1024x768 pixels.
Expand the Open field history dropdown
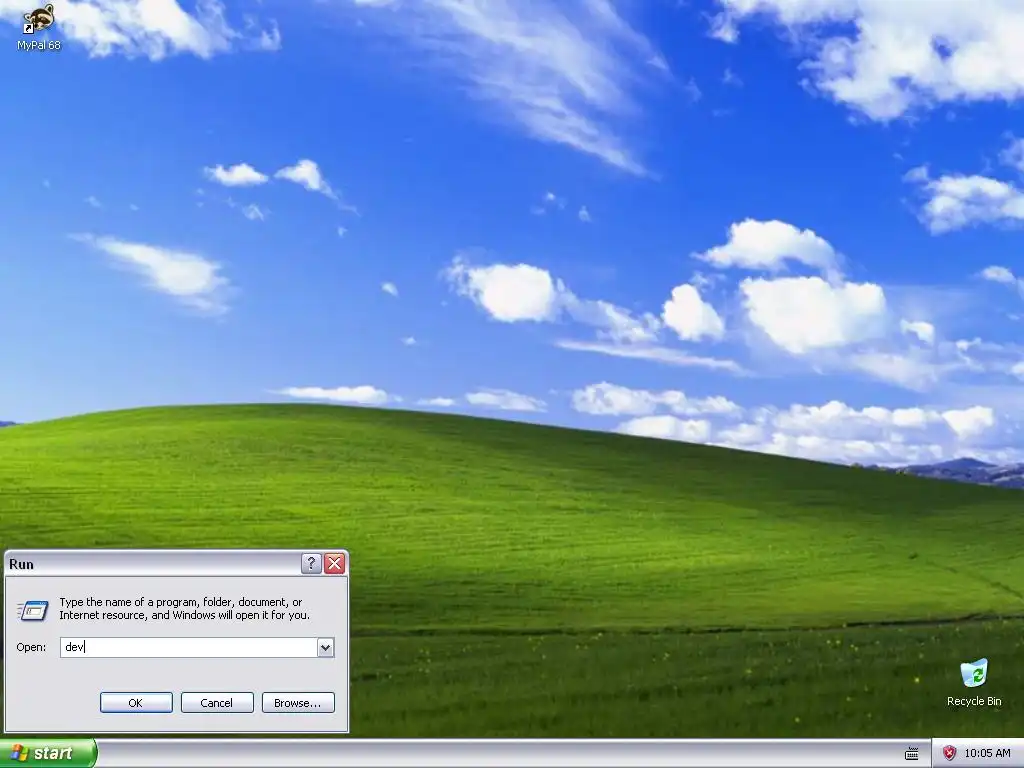[x=325, y=647]
